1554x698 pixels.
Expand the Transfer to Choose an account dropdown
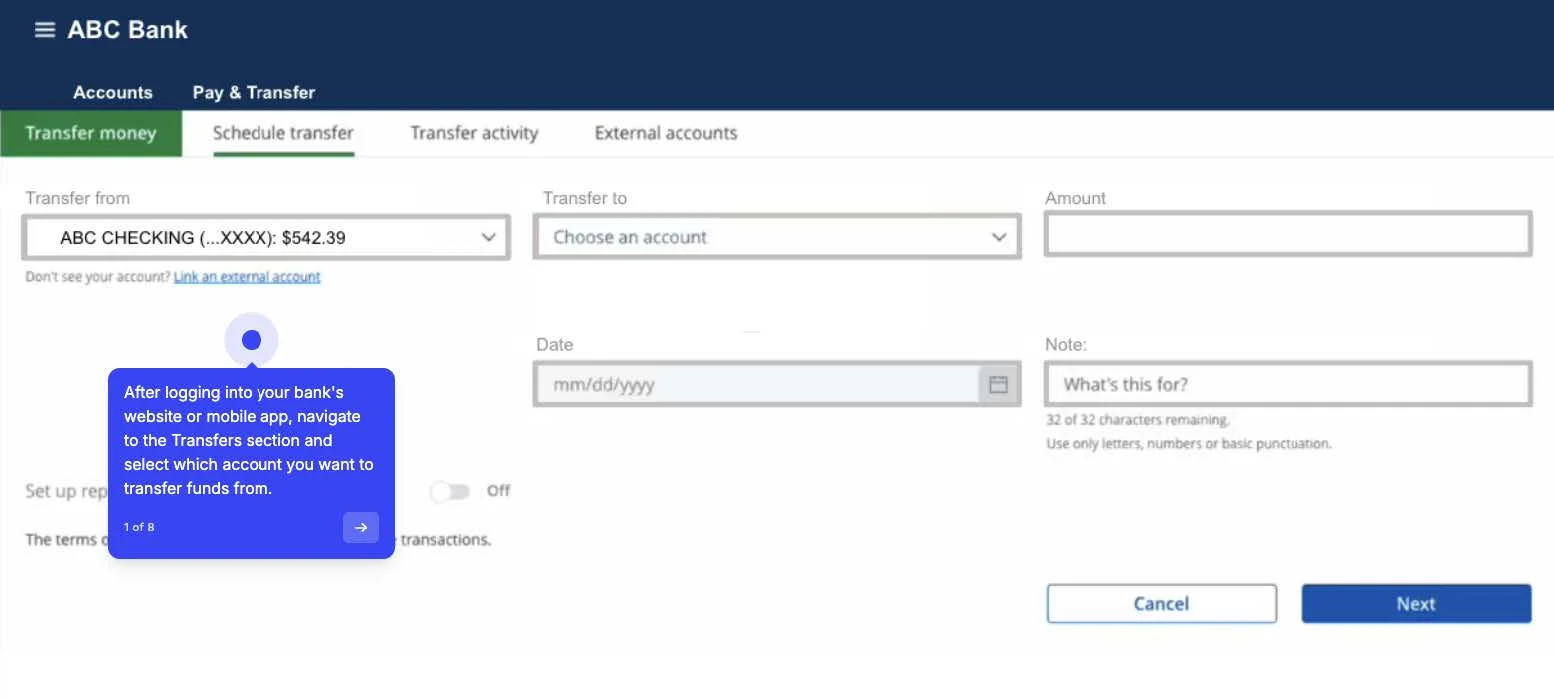point(777,237)
